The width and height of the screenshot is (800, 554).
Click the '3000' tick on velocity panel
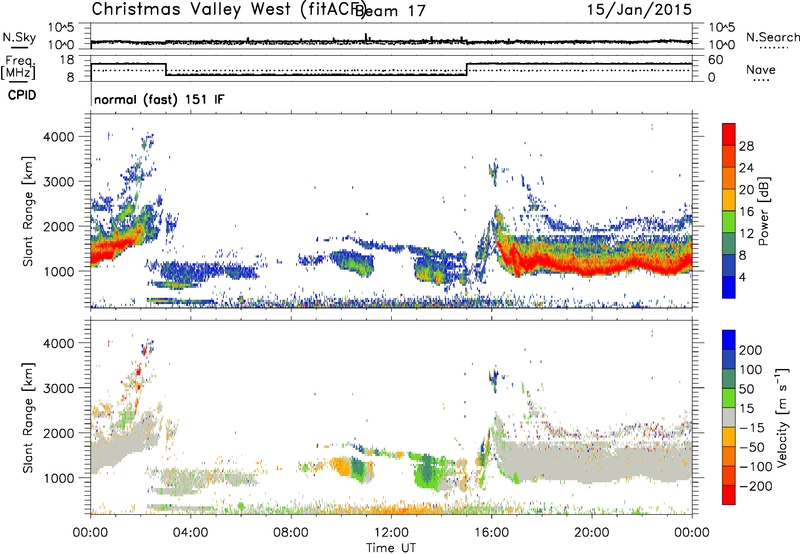tap(58, 388)
